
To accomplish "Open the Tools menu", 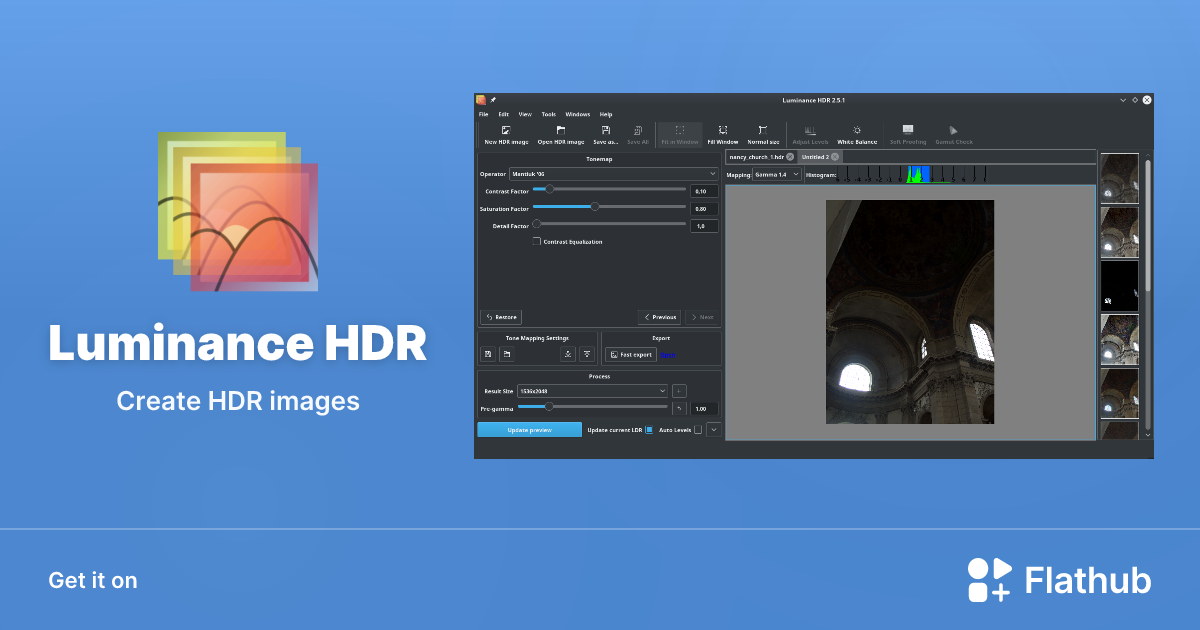I will point(548,114).
